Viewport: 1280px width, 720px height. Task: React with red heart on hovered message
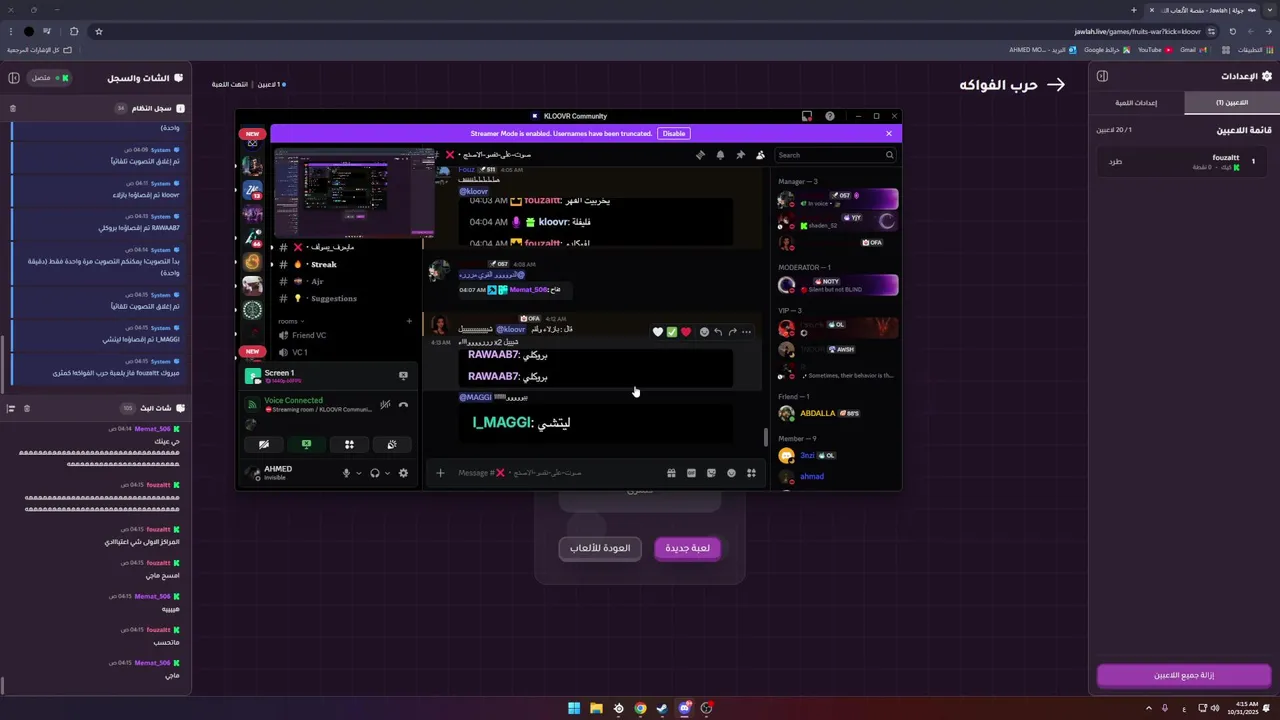coord(686,332)
